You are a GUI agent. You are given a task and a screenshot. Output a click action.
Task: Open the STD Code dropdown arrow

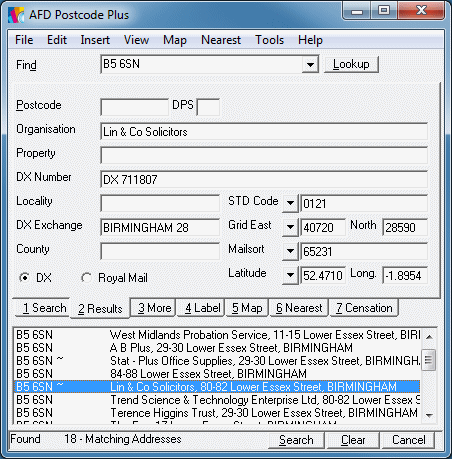coord(290,203)
